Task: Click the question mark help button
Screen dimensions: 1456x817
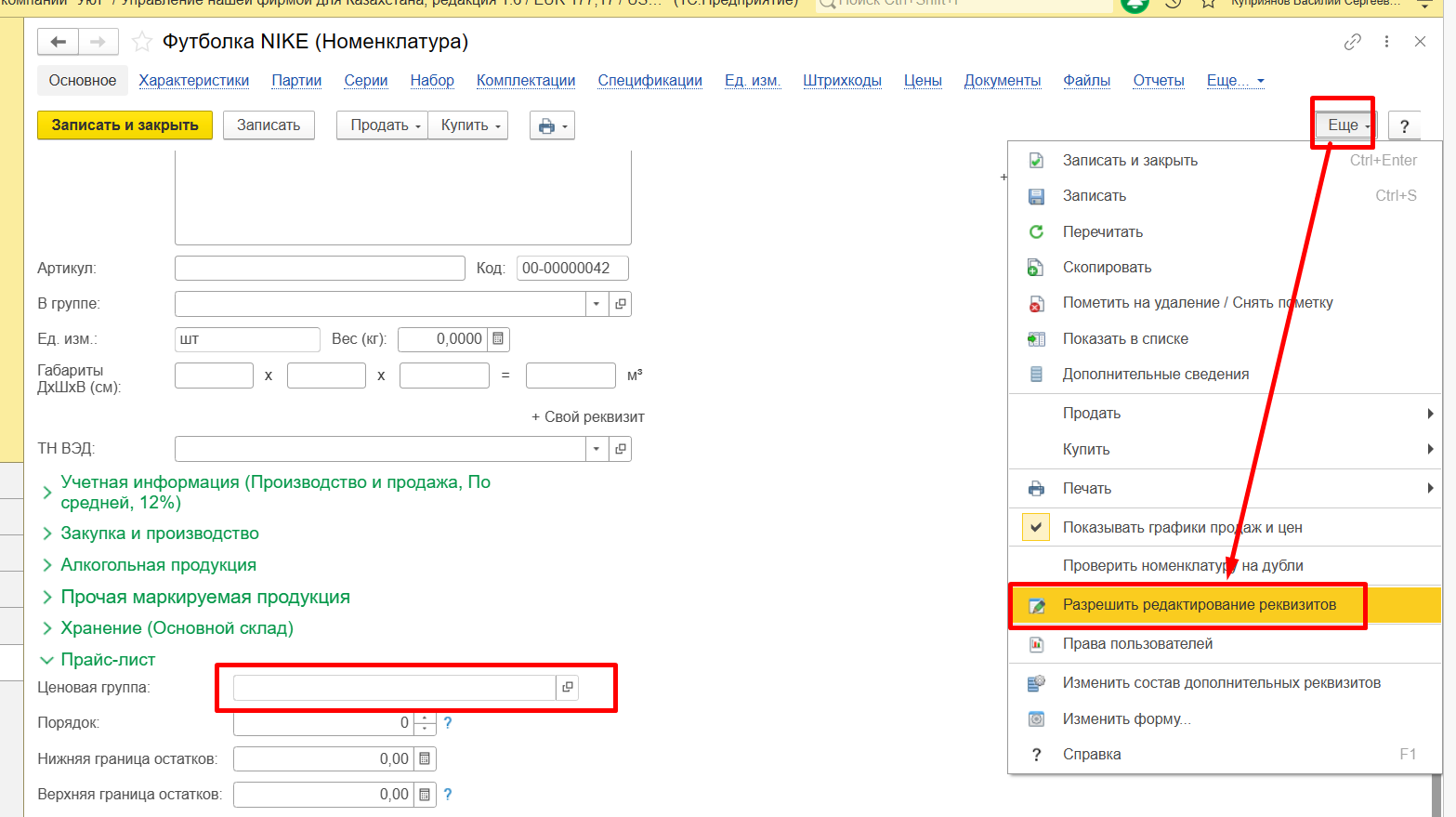Action: [x=1404, y=125]
